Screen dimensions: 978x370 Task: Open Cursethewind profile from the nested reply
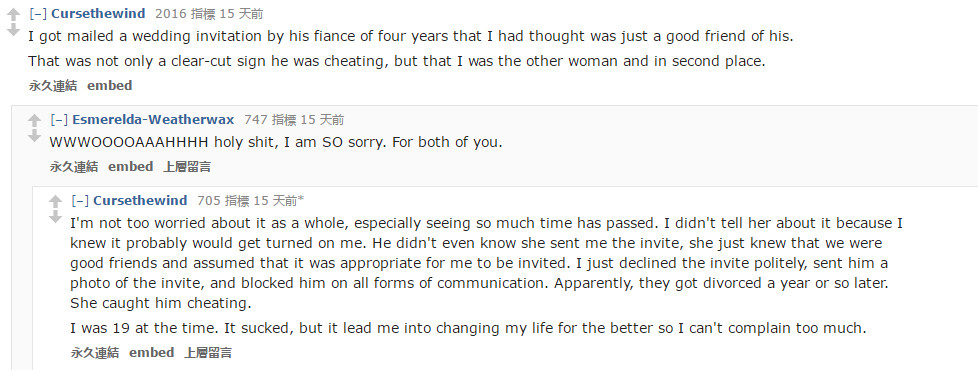point(140,200)
